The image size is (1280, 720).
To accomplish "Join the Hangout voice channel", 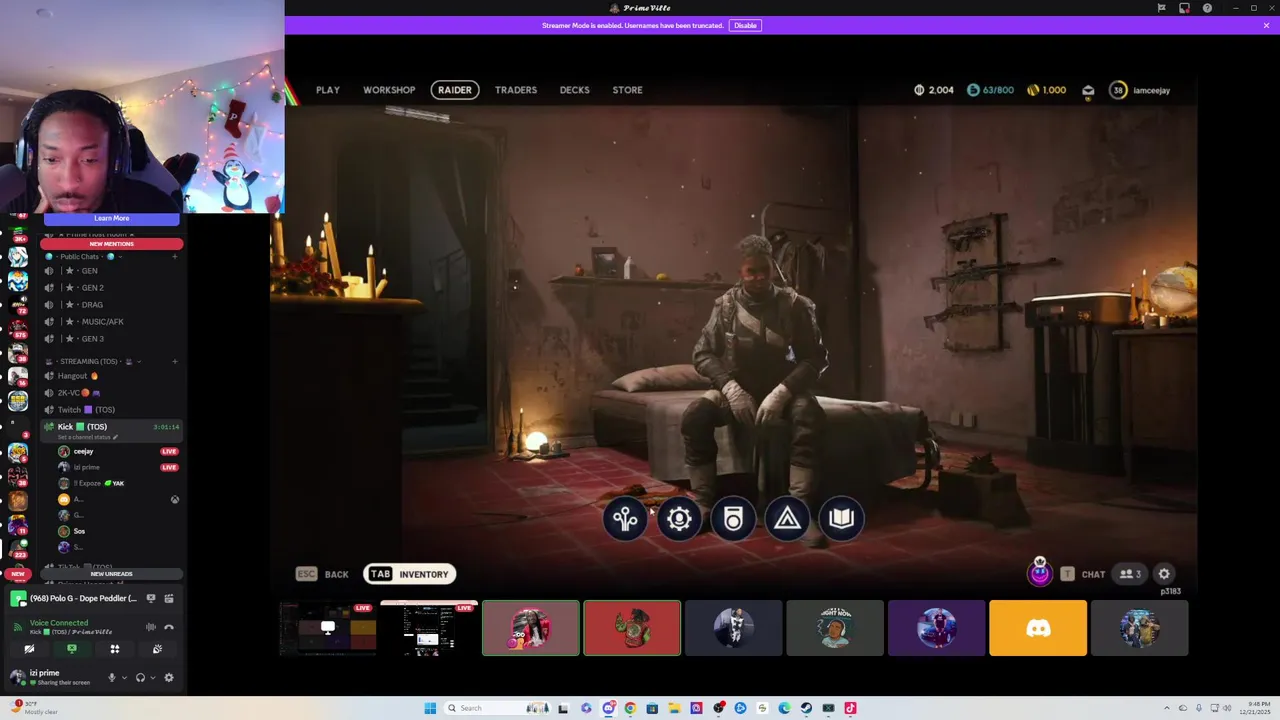I will tap(110, 376).
